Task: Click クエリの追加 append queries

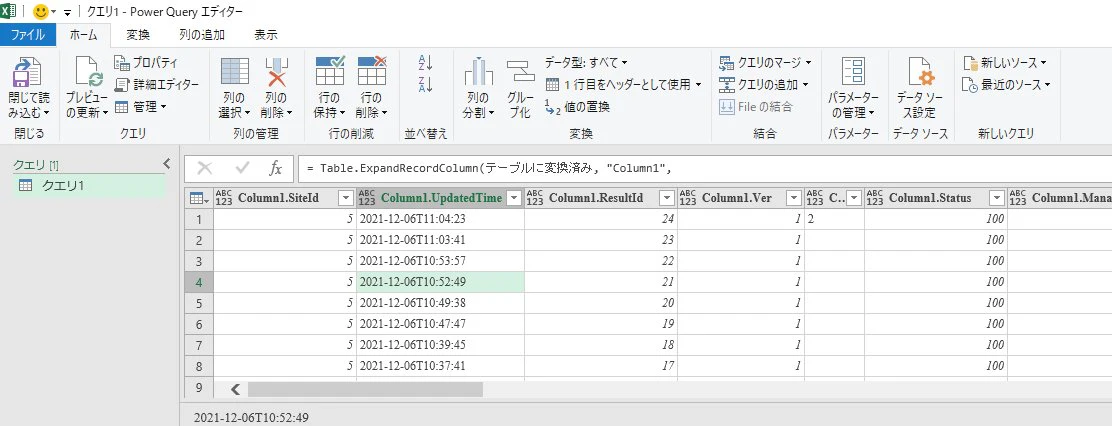Action: [x=763, y=84]
